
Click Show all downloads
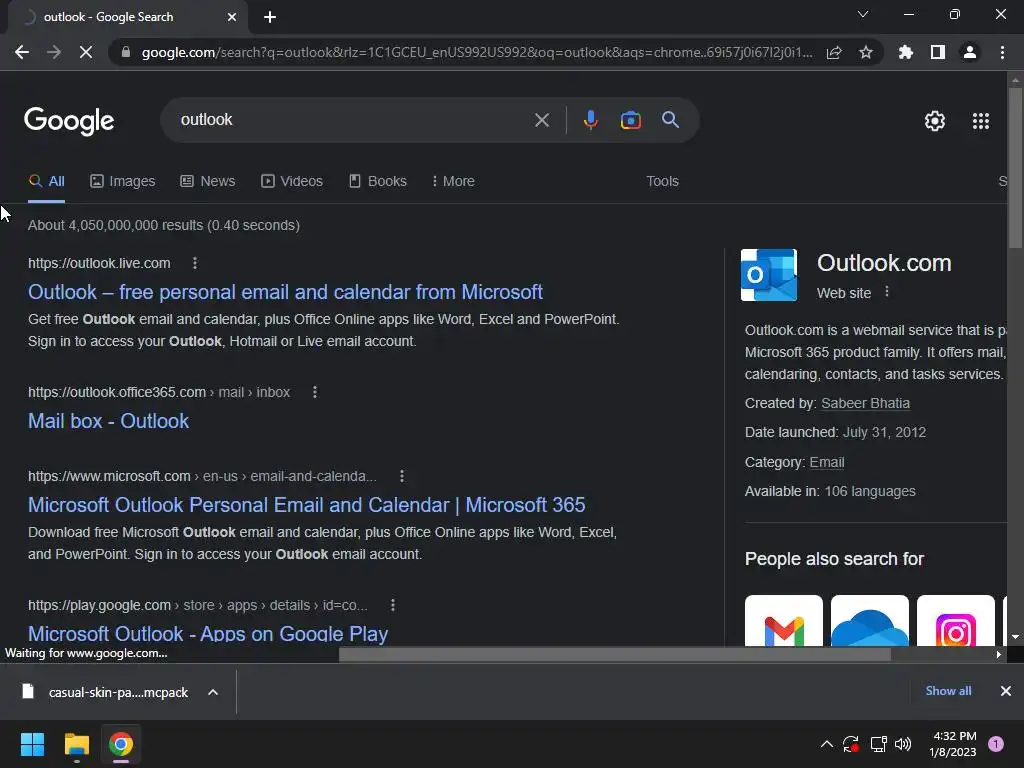pos(948,691)
